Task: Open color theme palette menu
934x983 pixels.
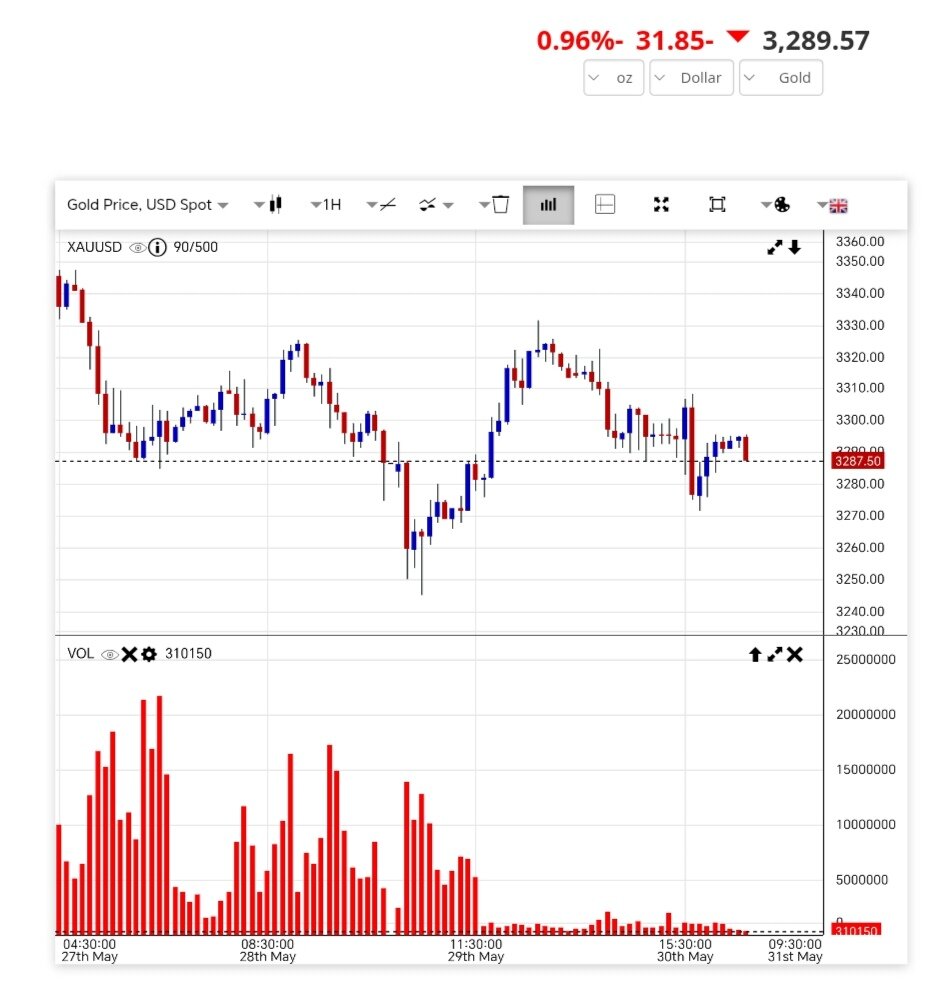Action: click(776, 205)
